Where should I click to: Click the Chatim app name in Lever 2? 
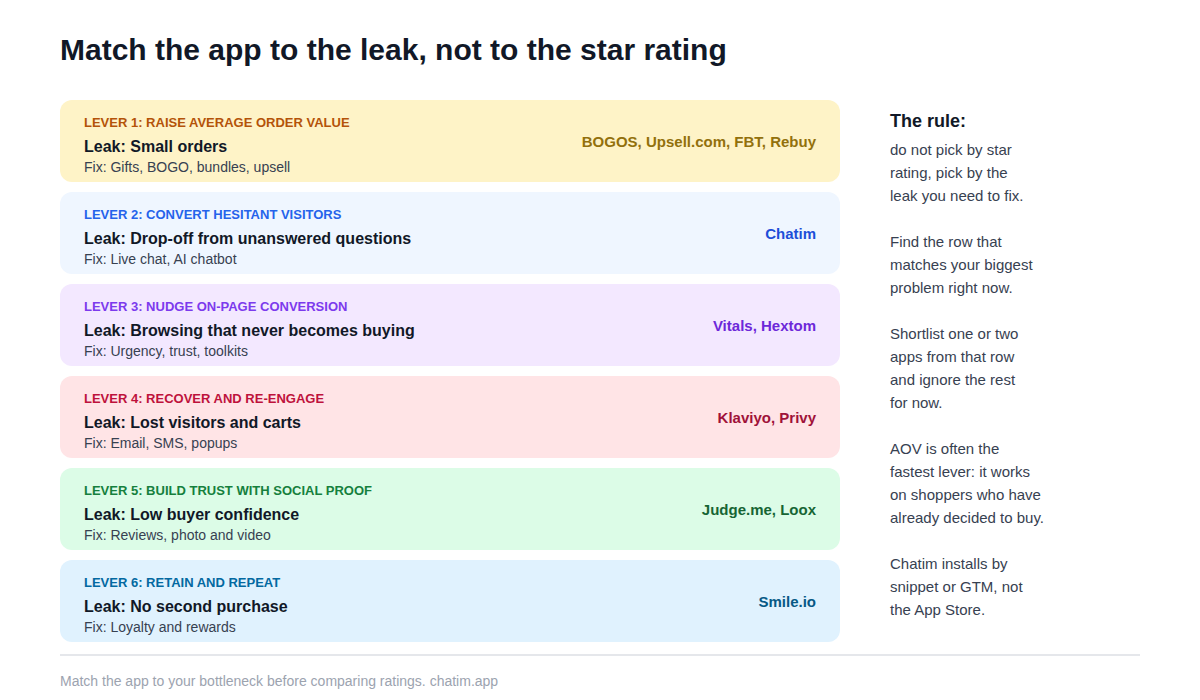[791, 234]
